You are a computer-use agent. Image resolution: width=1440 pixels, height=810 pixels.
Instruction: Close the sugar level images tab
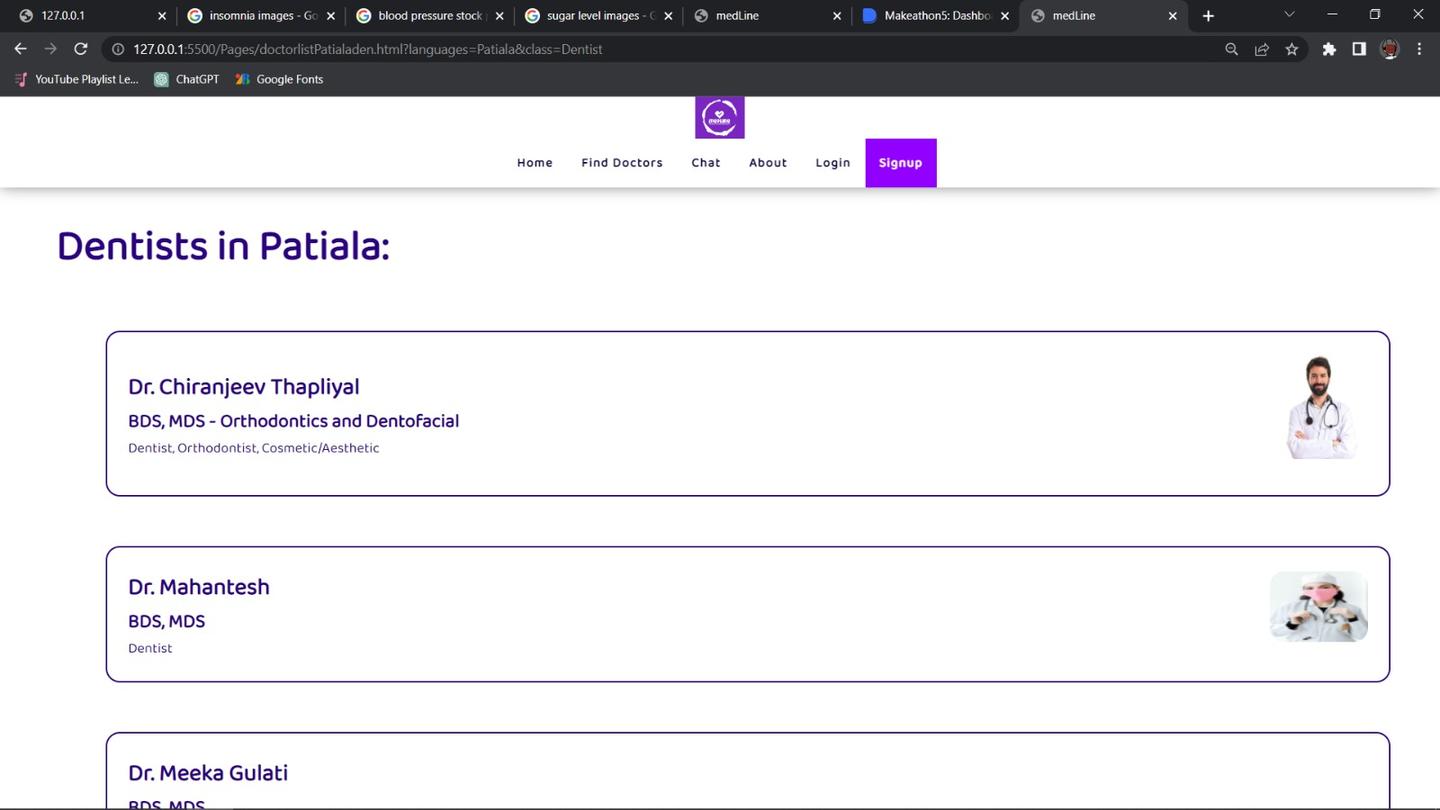669,16
